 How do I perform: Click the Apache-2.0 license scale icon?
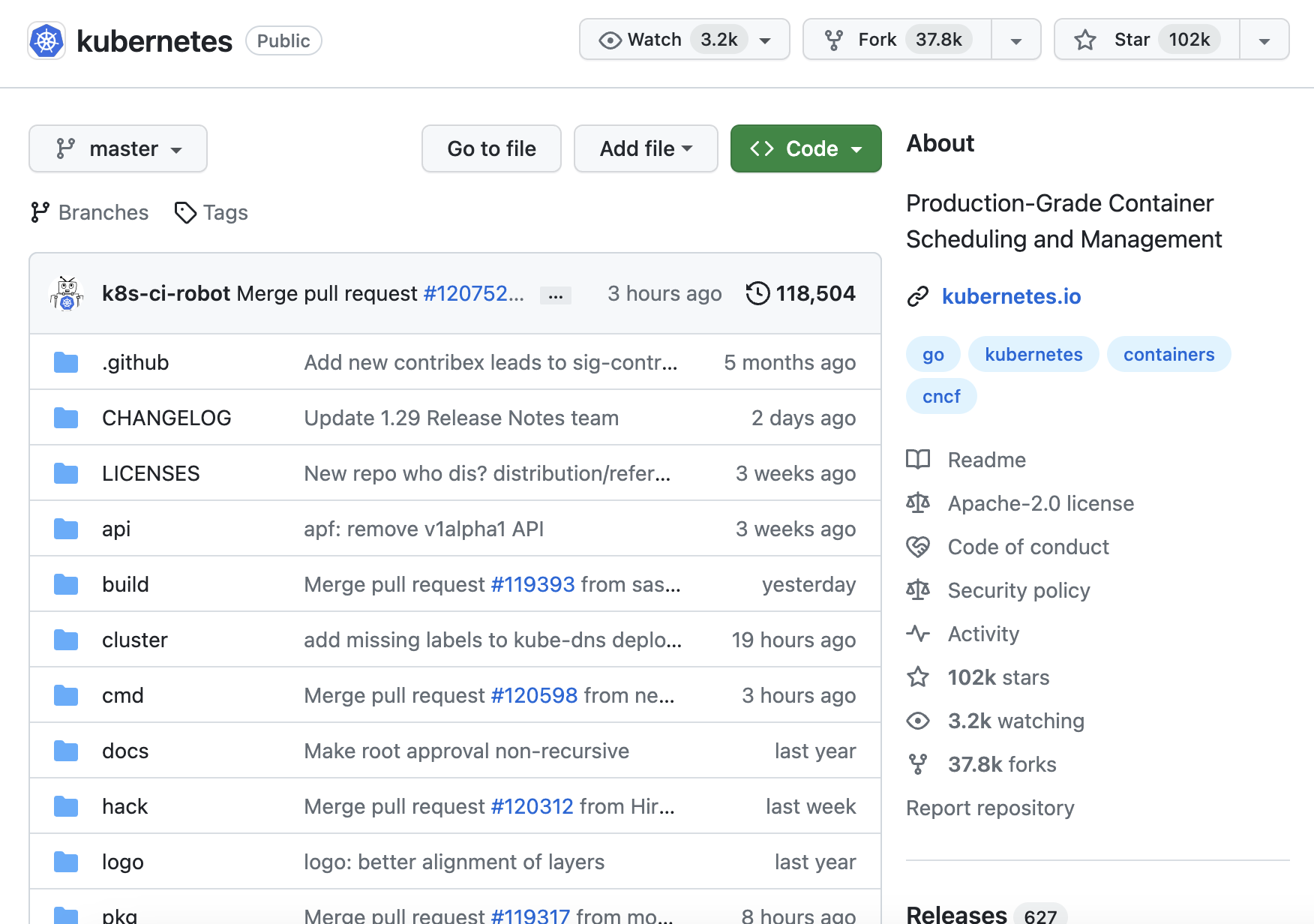coord(918,503)
